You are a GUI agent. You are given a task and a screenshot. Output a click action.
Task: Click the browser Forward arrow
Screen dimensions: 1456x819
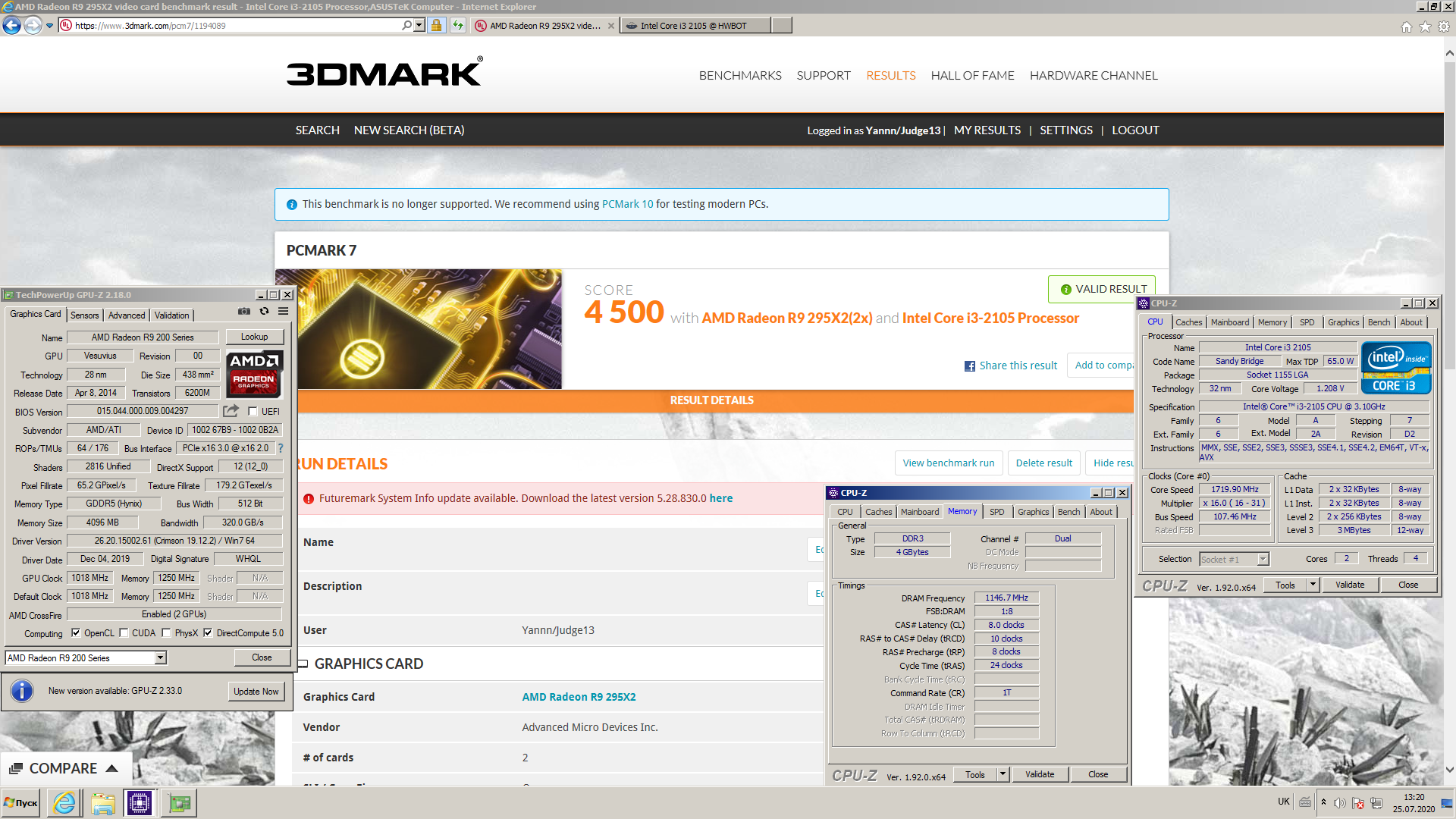33,25
